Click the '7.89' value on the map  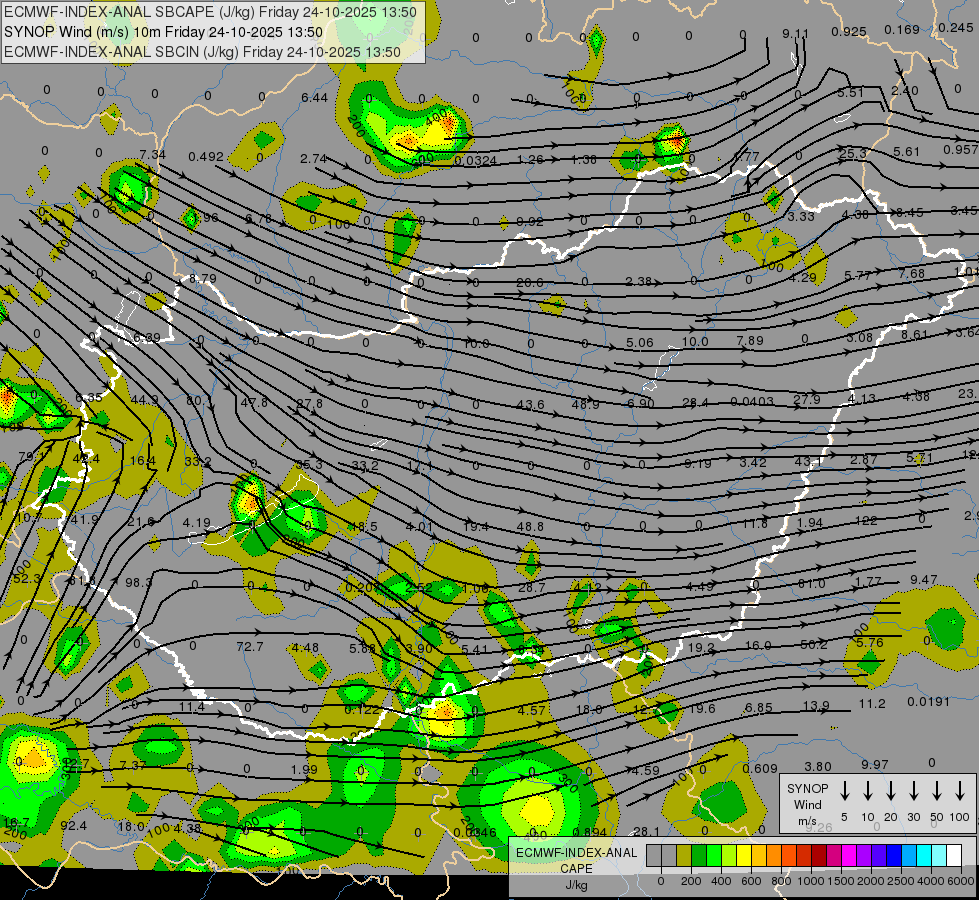coord(750,340)
